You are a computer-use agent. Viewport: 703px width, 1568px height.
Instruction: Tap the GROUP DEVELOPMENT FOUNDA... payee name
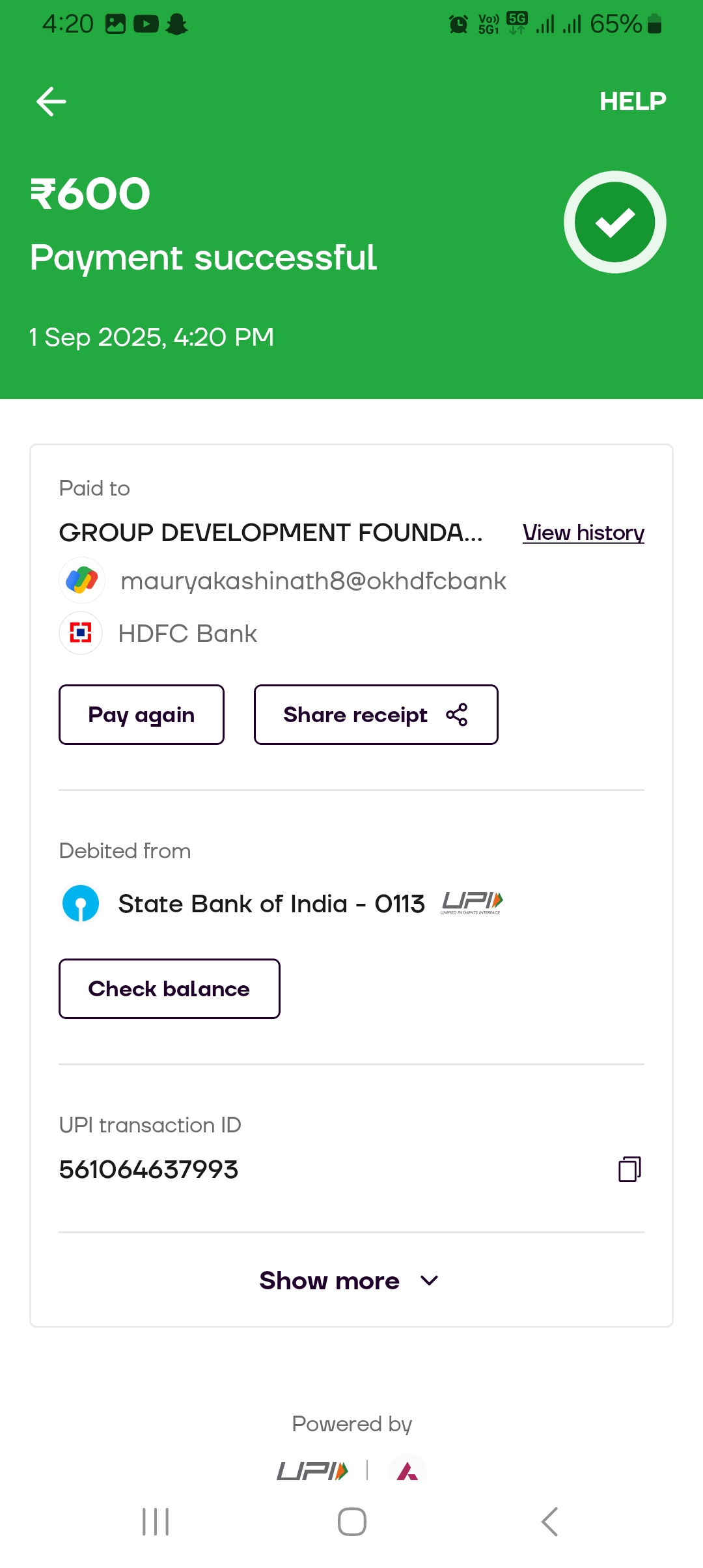pyautogui.click(x=271, y=533)
